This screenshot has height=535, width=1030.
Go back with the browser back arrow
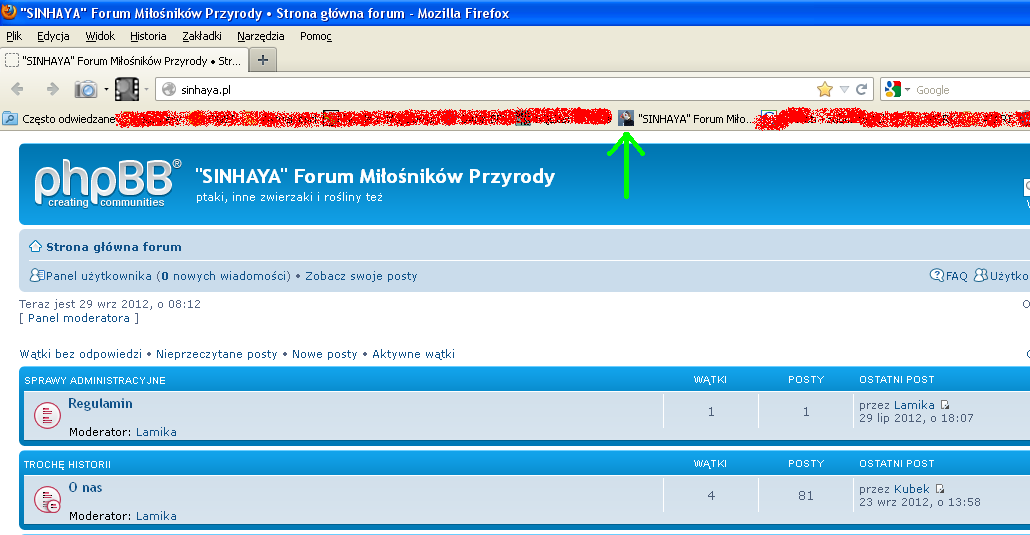click(18, 89)
